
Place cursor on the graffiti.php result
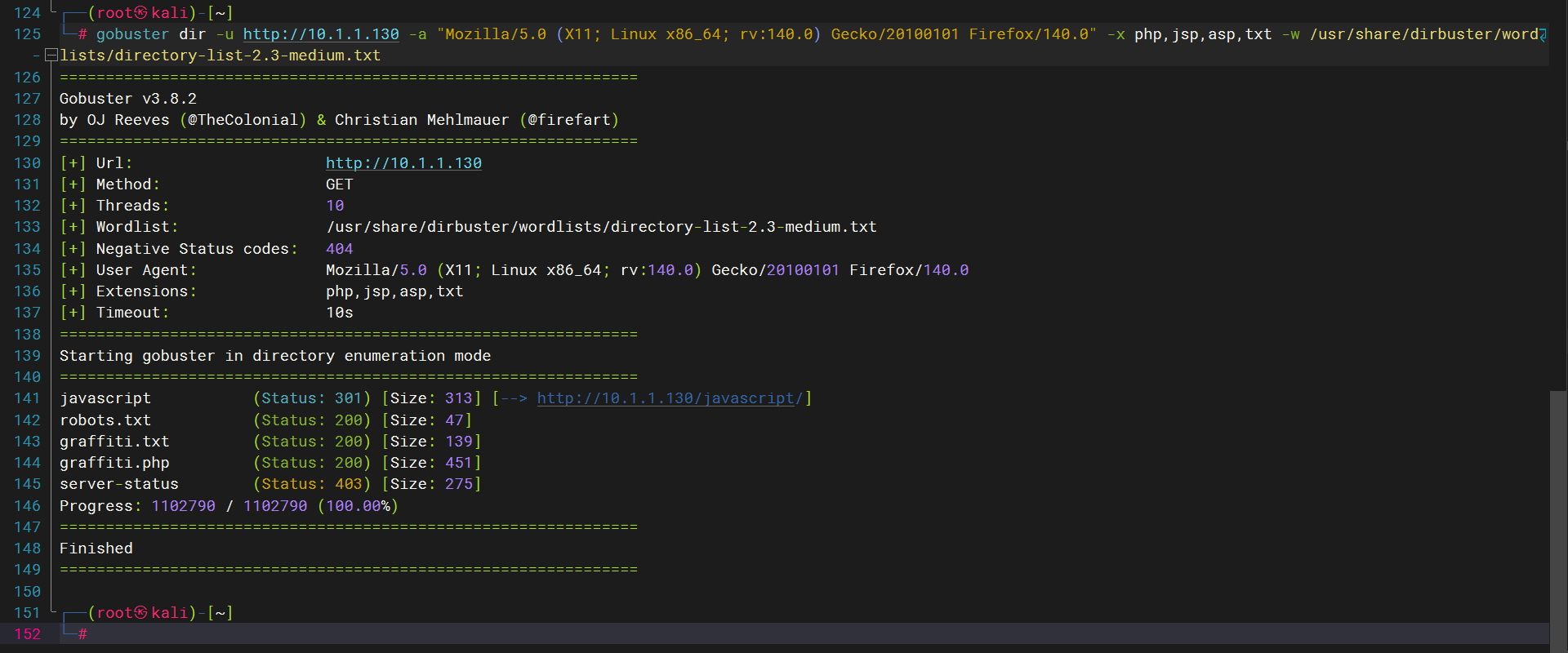click(114, 463)
